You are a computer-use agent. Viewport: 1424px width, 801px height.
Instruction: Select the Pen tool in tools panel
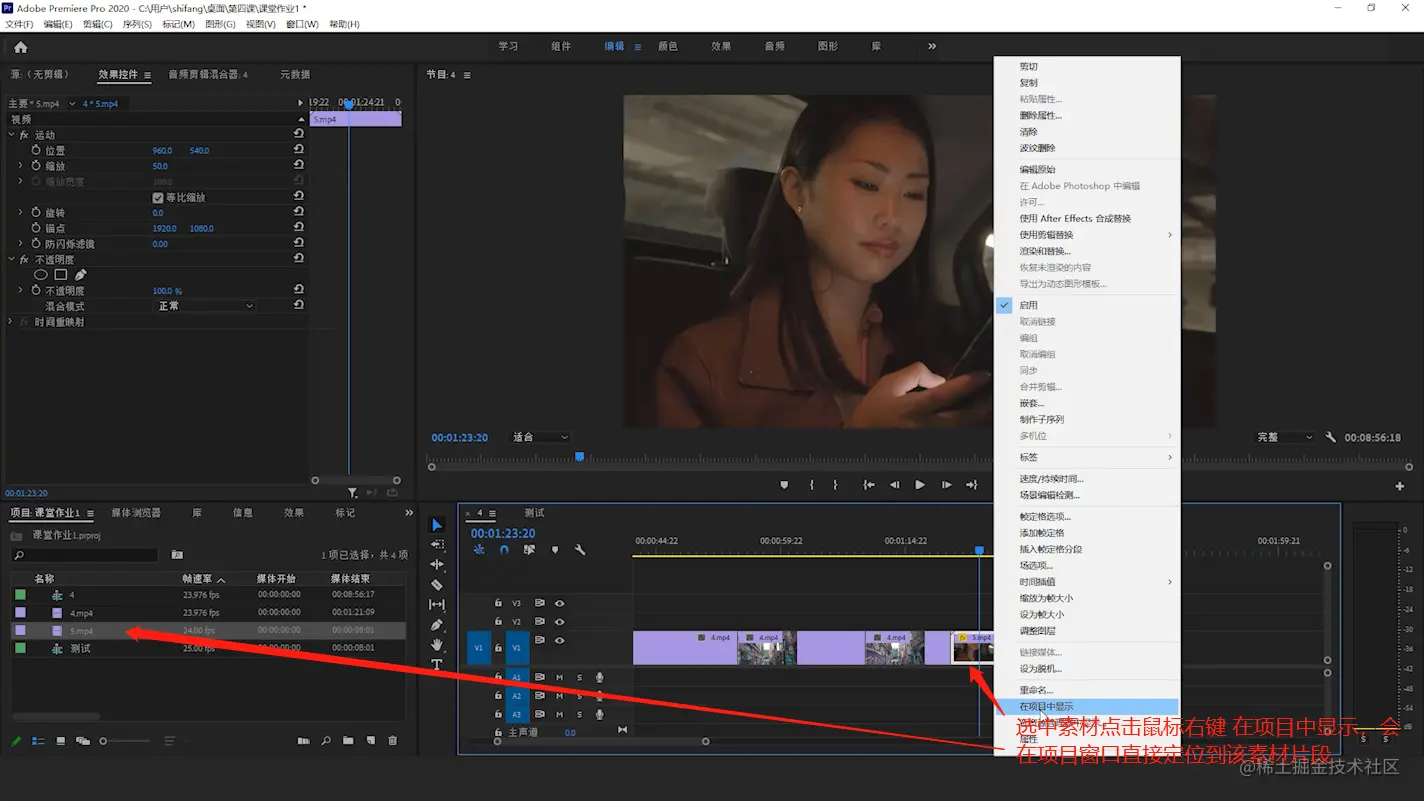[x=437, y=625]
